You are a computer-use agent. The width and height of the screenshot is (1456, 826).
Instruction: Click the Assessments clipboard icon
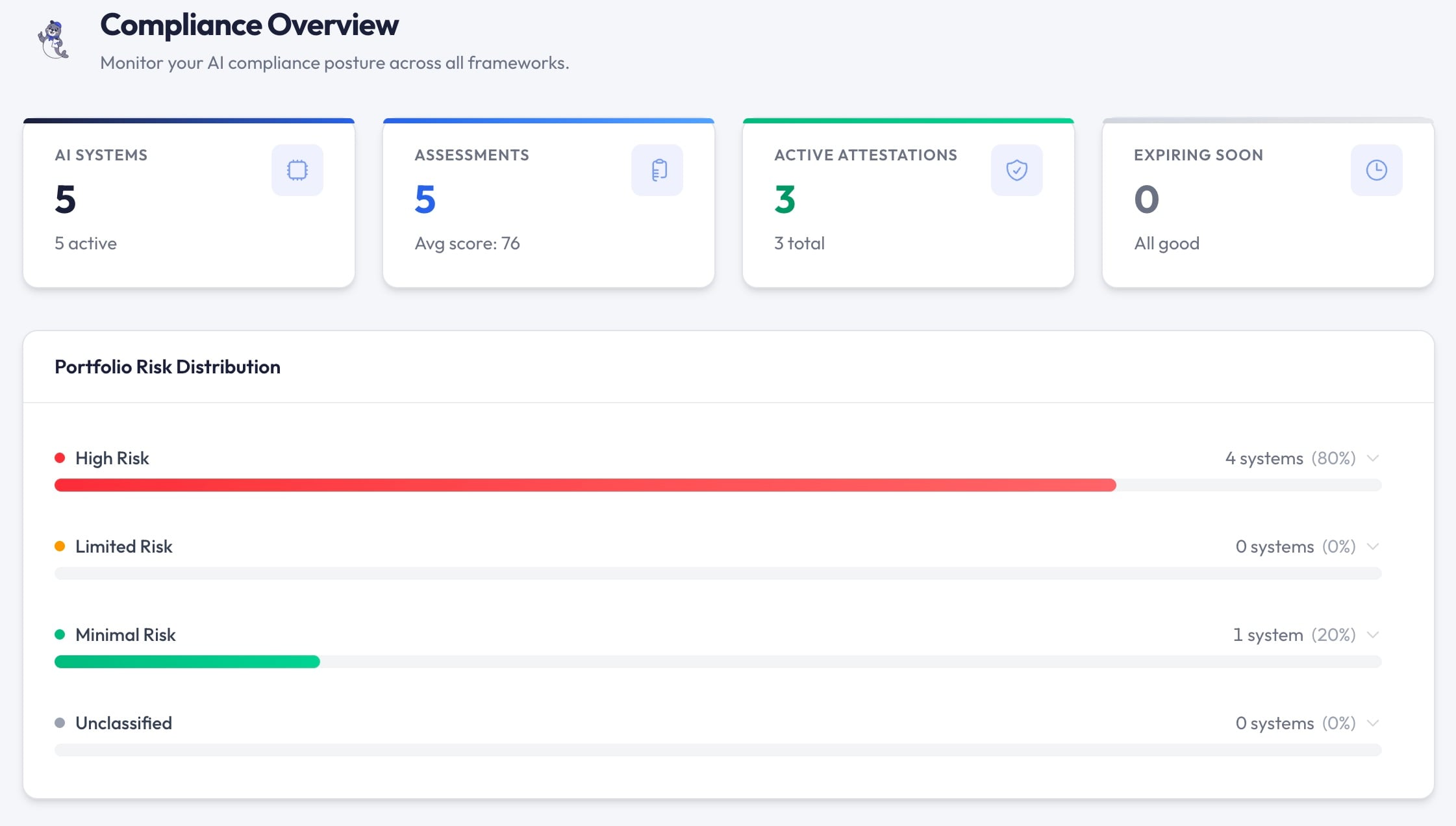[657, 170]
